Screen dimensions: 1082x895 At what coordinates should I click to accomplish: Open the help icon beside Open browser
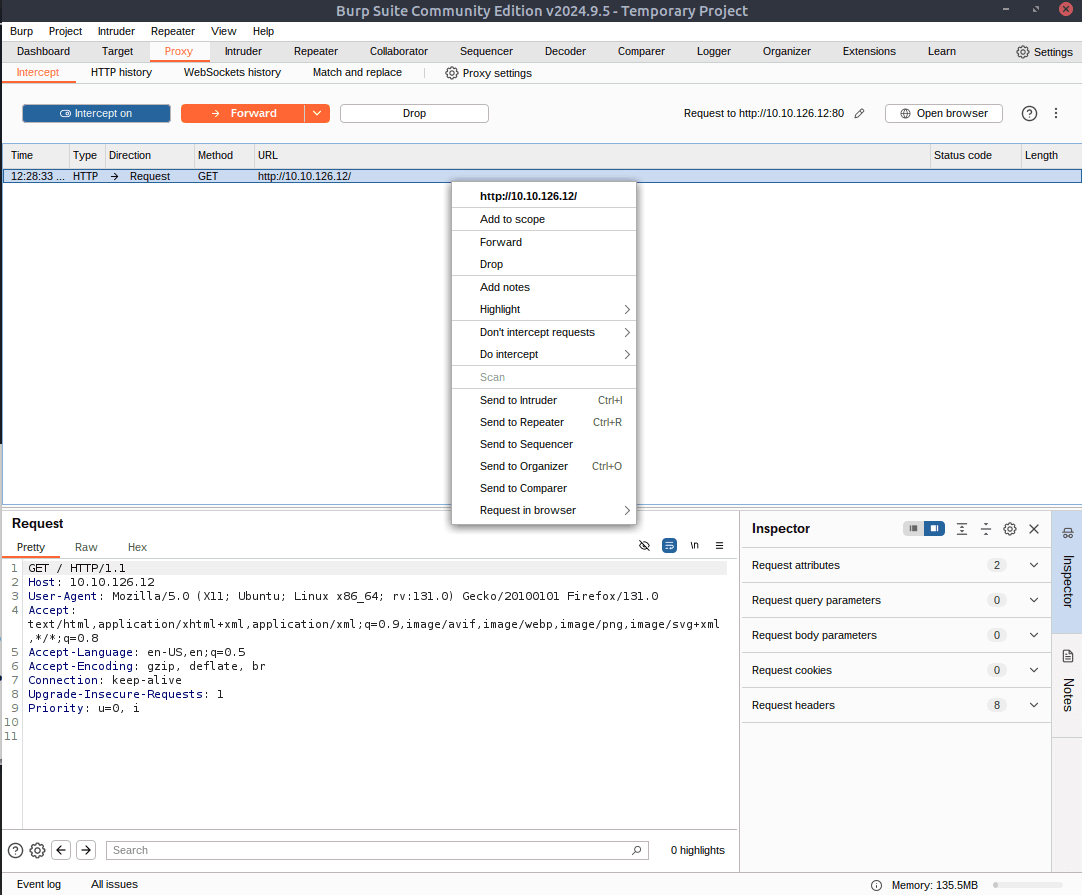tap(1029, 114)
